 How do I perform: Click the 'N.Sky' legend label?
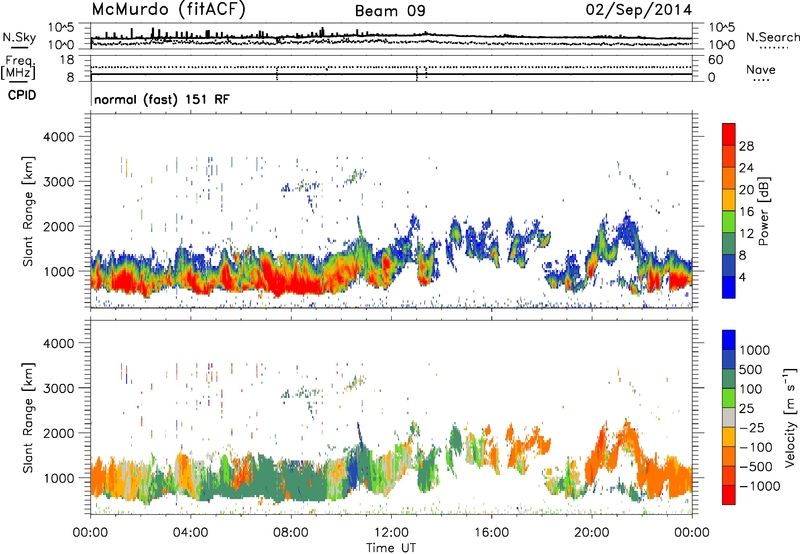pos(19,37)
